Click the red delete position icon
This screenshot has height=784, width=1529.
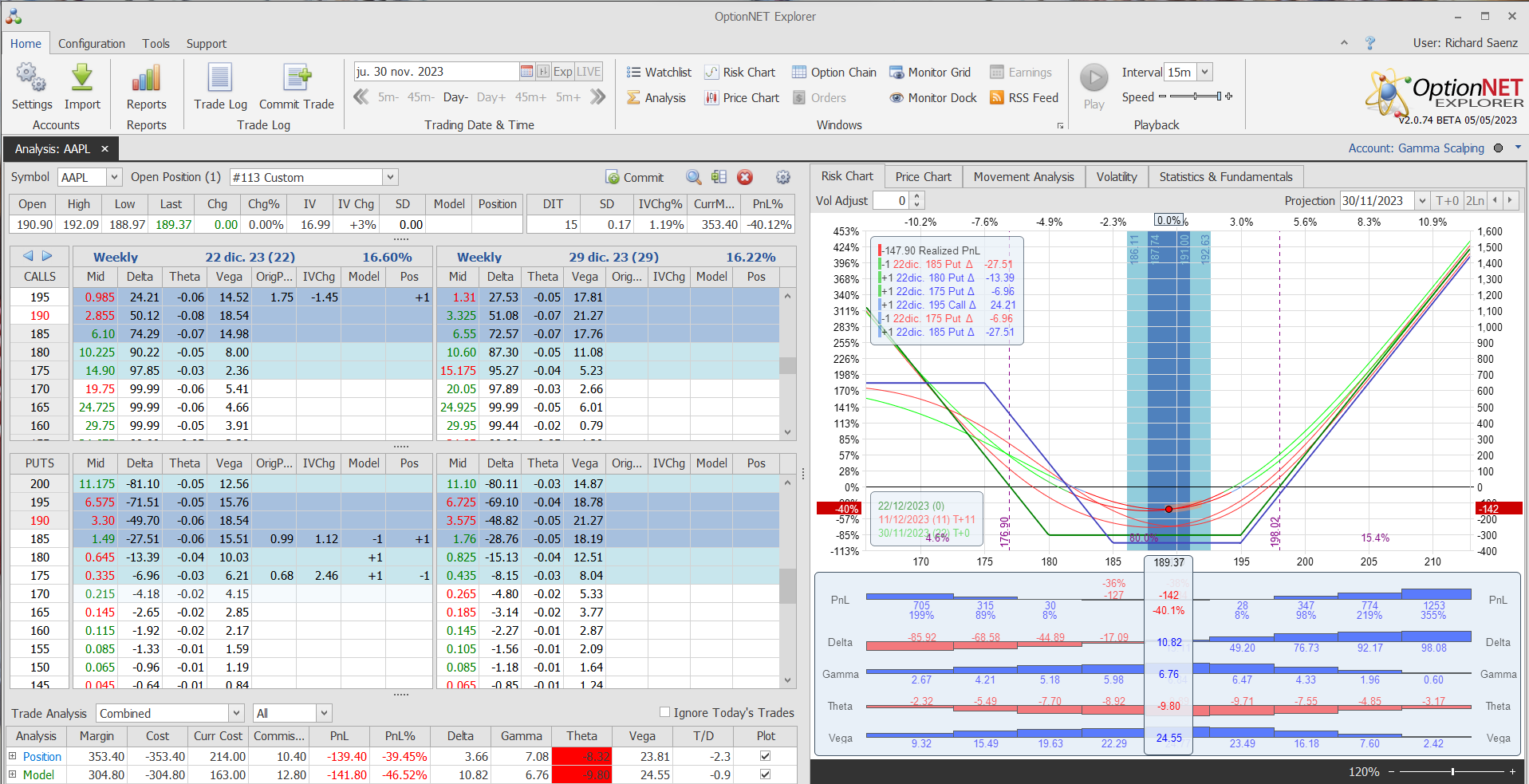[x=745, y=177]
